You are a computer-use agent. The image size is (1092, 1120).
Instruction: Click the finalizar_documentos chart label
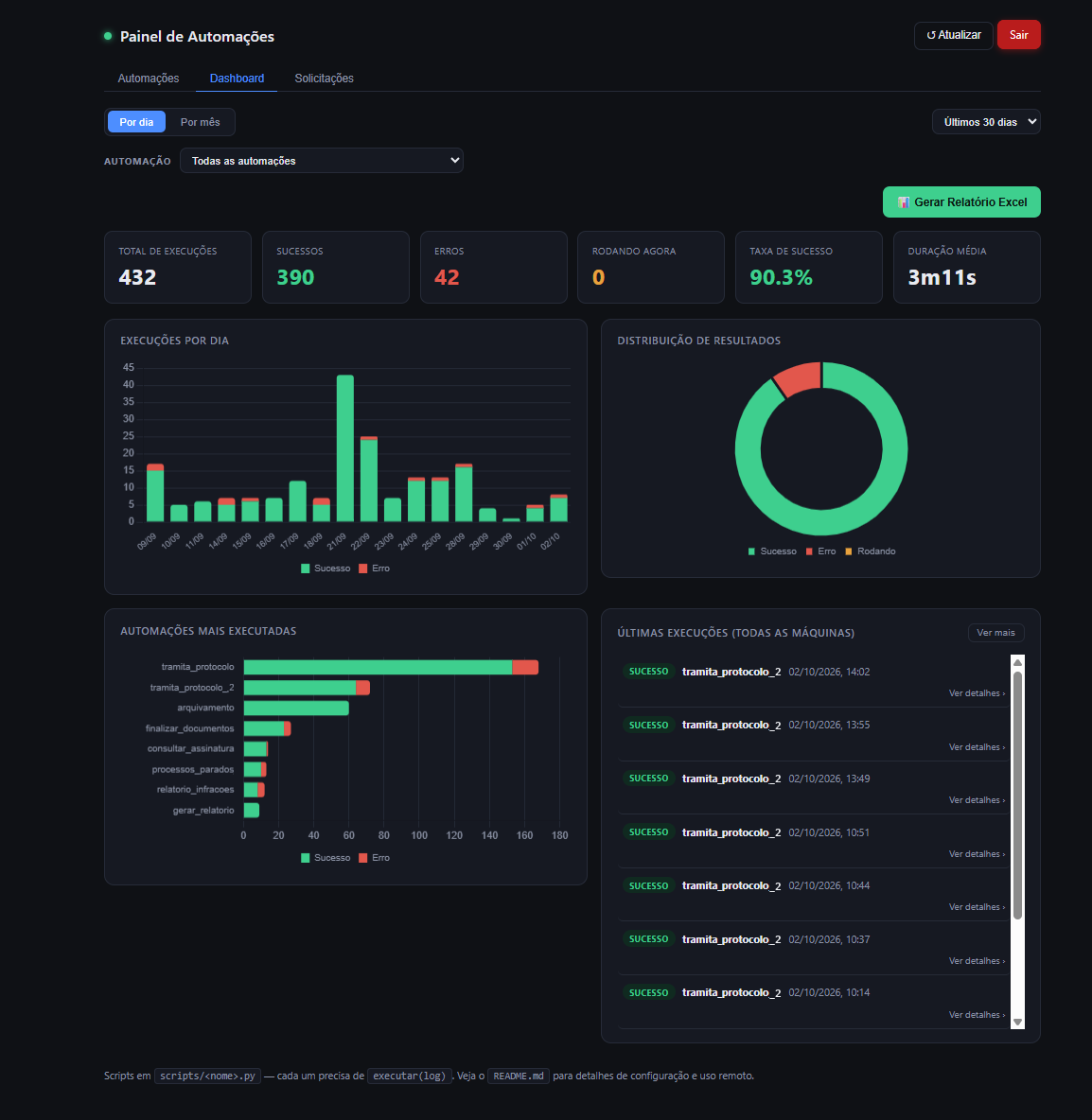click(189, 728)
